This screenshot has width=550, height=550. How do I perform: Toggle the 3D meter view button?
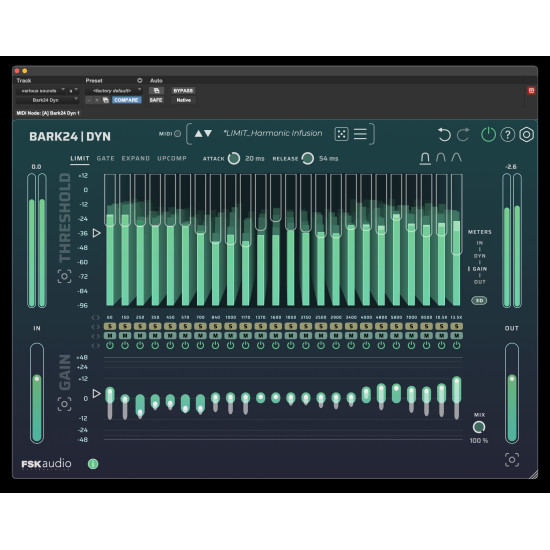coord(479,301)
